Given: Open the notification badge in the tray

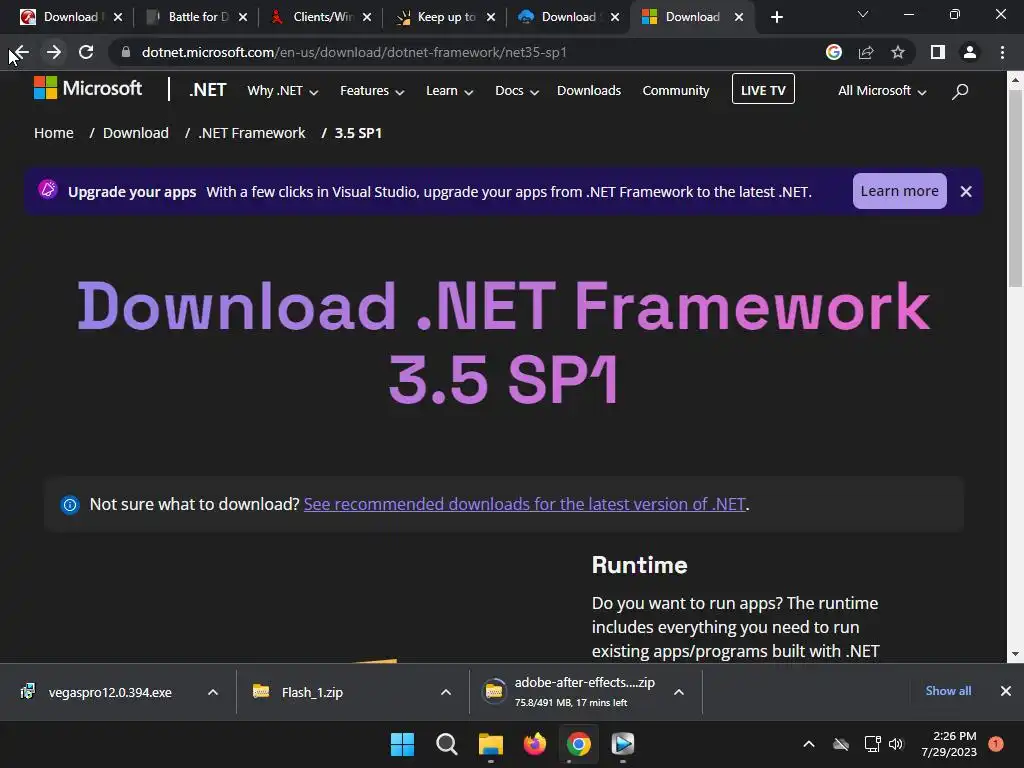Looking at the screenshot, I should click(996, 744).
